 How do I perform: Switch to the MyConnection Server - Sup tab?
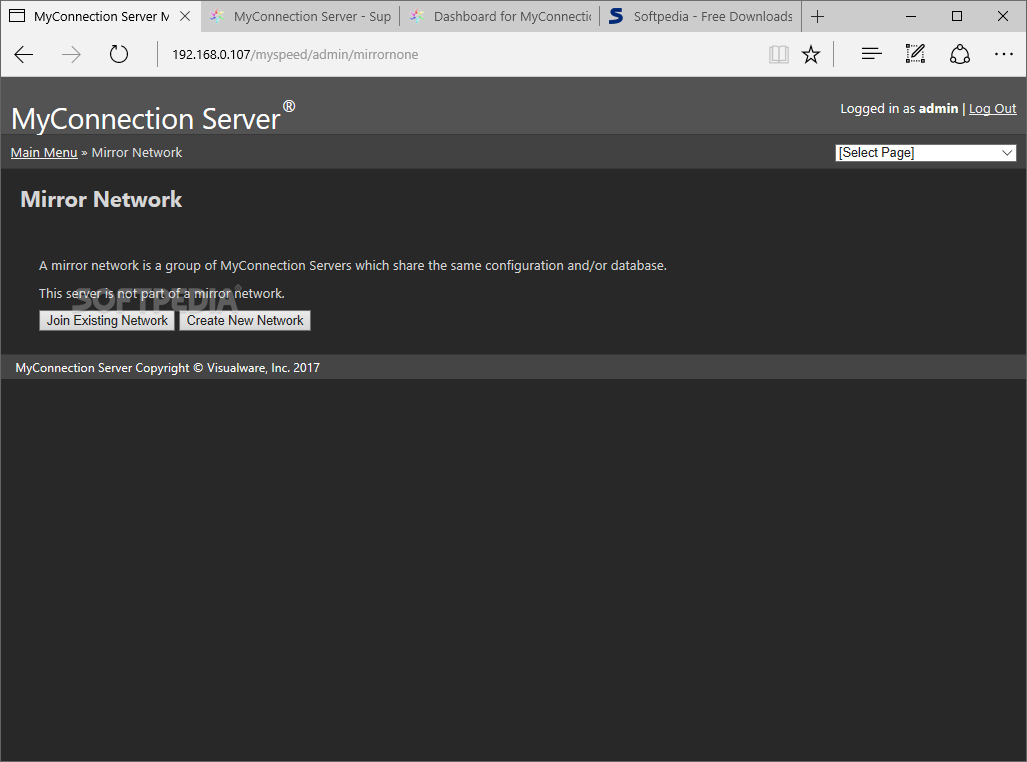coord(300,16)
